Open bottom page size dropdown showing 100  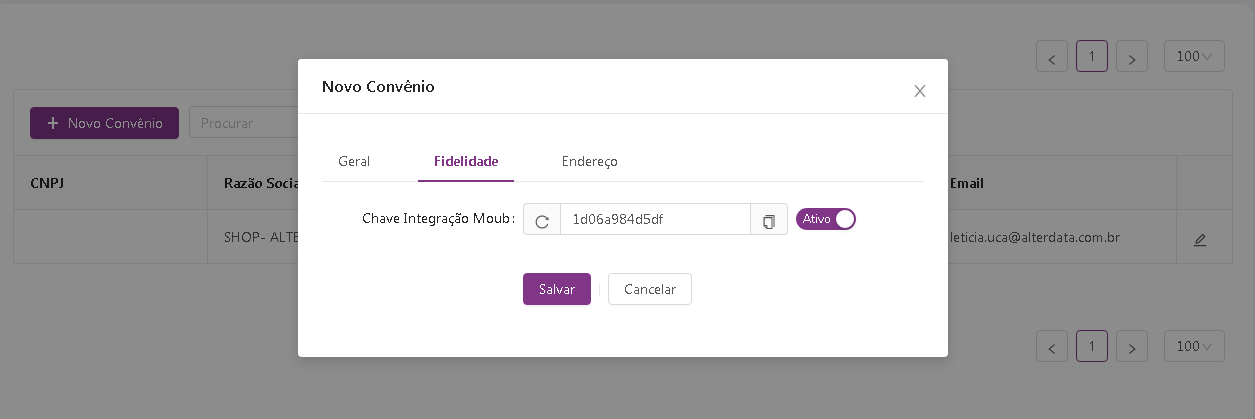coord(1194,347)
